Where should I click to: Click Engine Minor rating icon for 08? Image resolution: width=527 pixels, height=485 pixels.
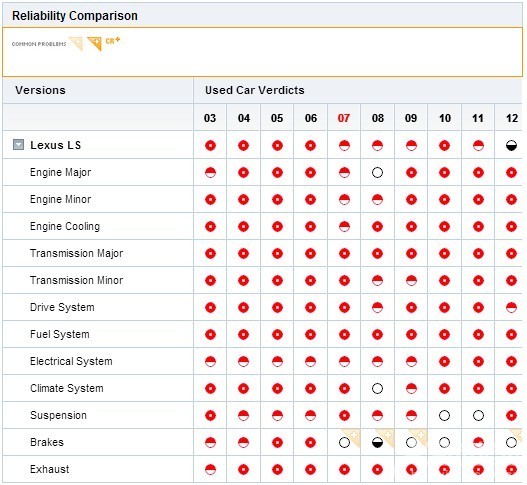(x=377, y=200)
